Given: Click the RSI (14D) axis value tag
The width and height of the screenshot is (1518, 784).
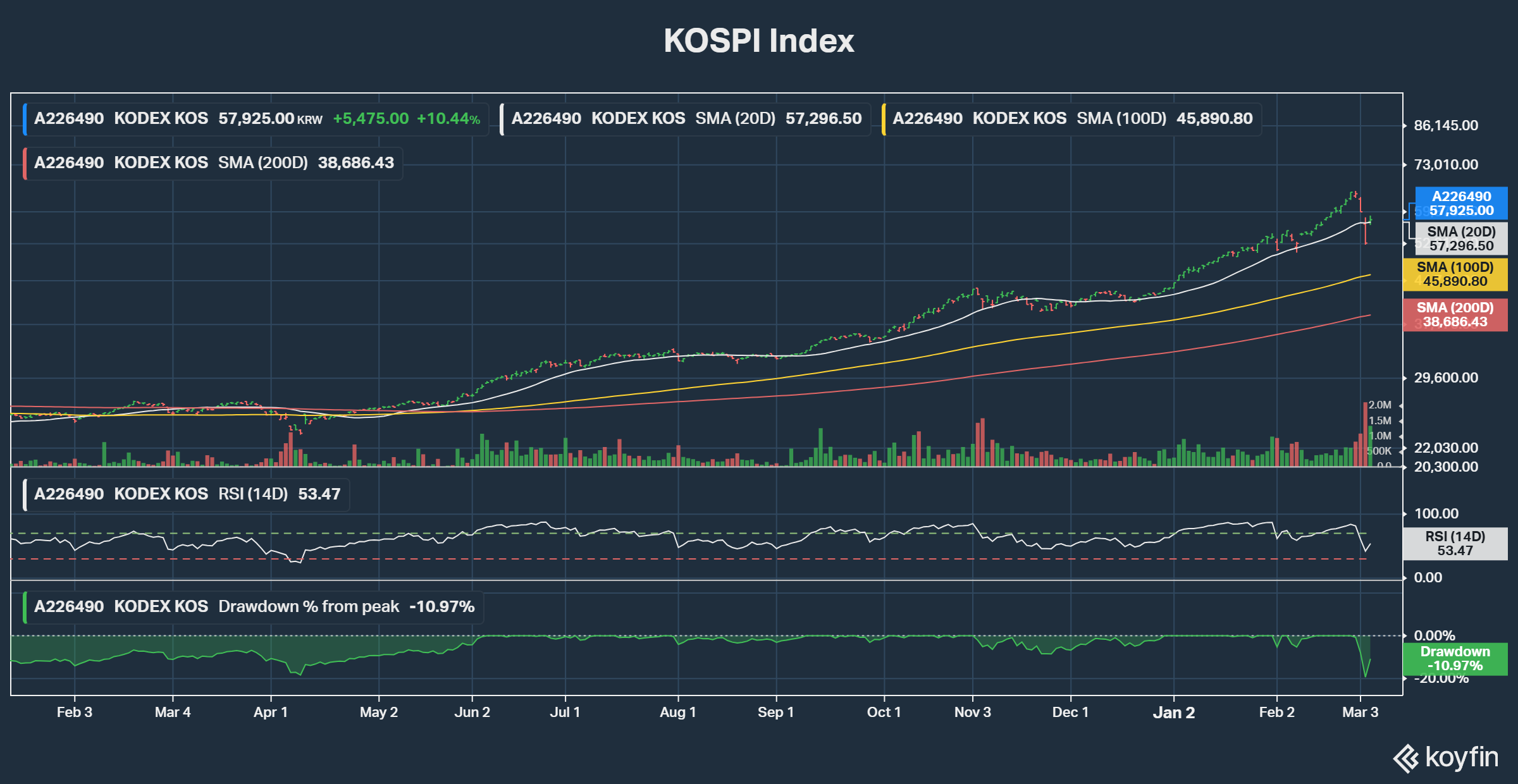Looking at the screenshot, I should coord(1455,544).
